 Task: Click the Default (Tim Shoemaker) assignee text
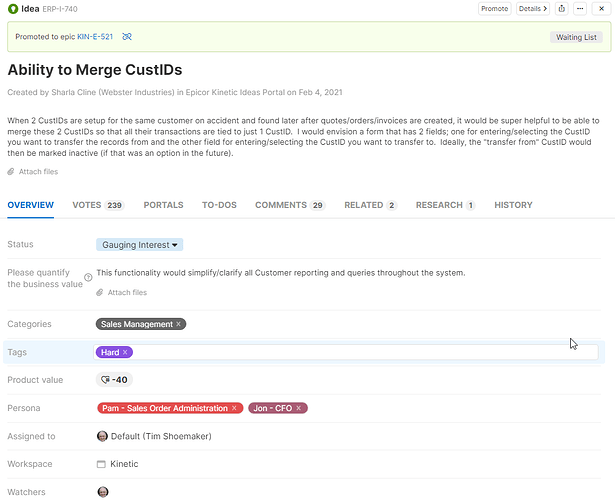click(x=161, y=436)
